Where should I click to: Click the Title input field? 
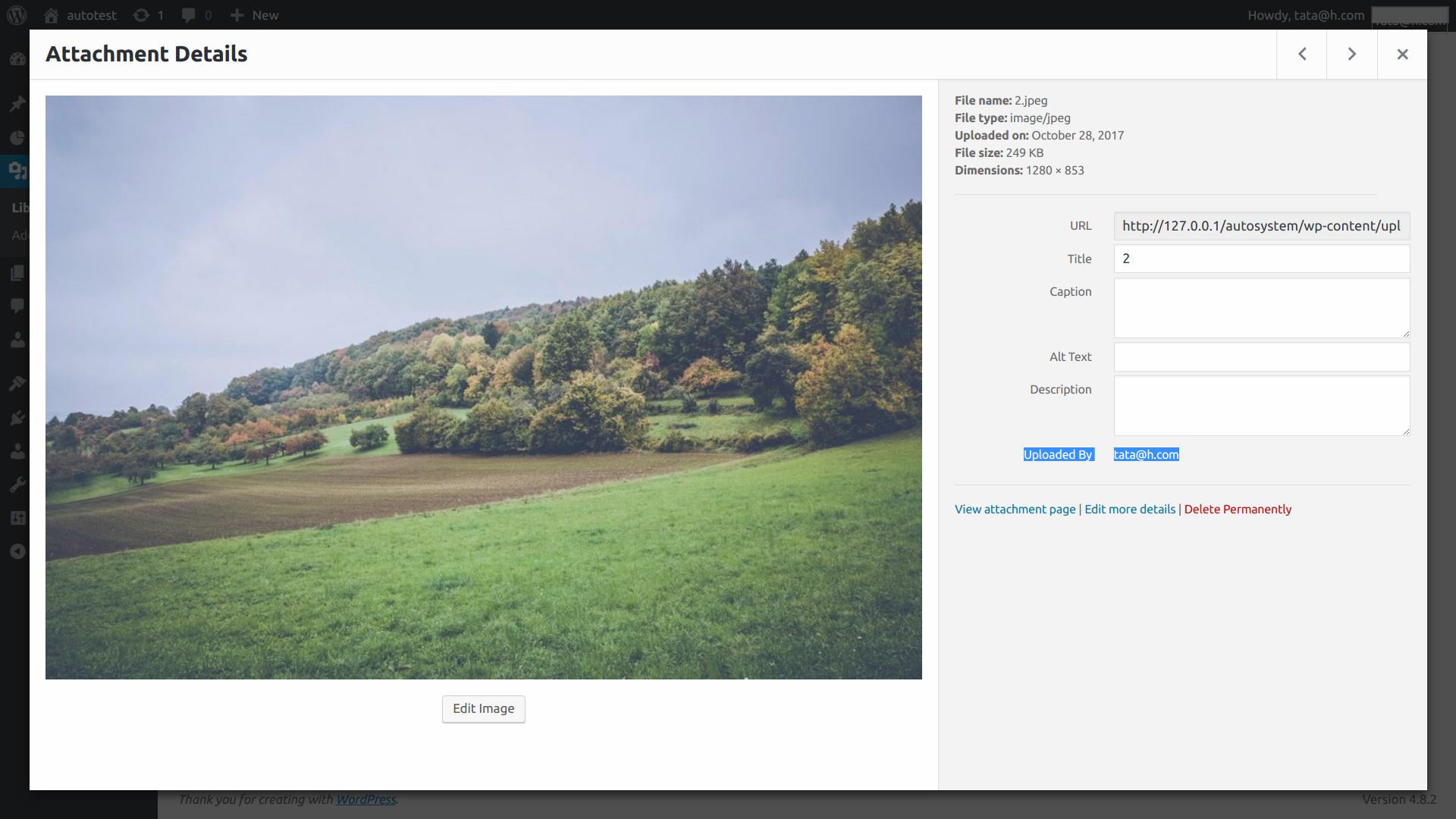point(1263,259)
